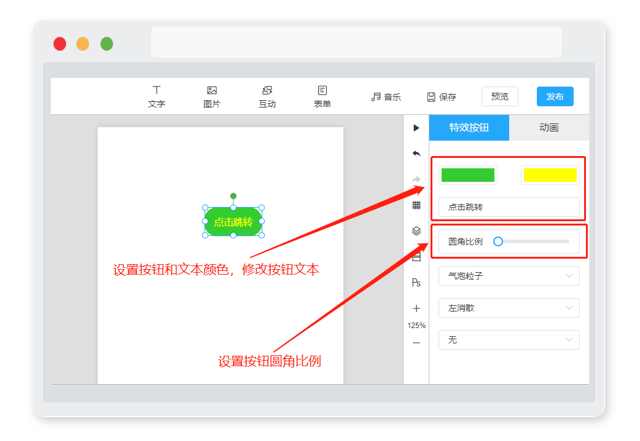The image size is (640, 441).
Task: Click the 圆角比例 slider handle
Action: [x=498, y=241]
